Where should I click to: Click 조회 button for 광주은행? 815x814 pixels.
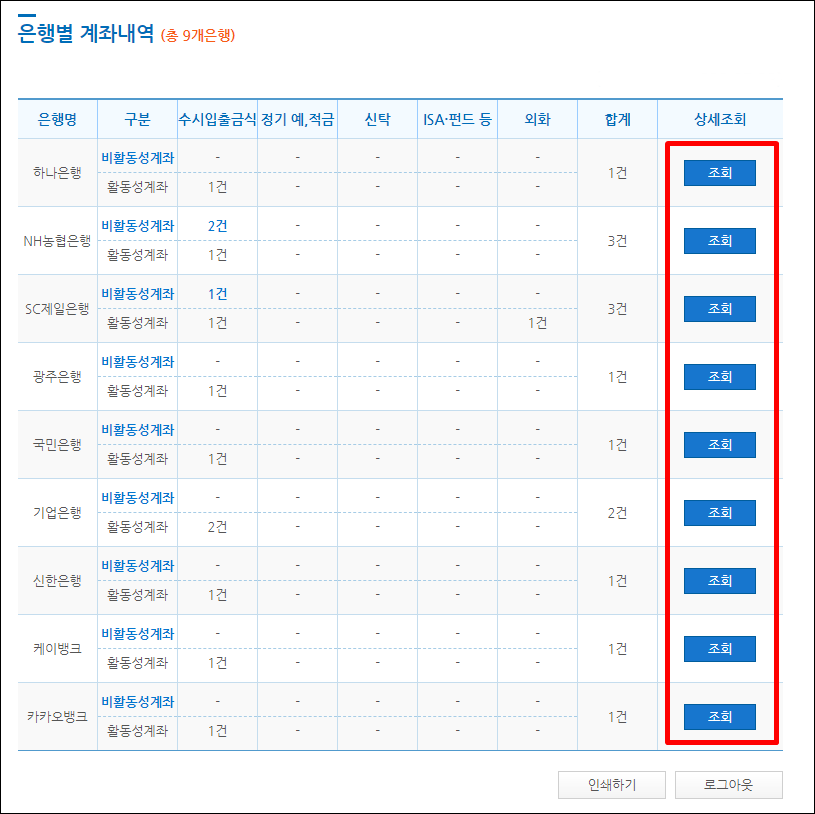tap(719, 376)
